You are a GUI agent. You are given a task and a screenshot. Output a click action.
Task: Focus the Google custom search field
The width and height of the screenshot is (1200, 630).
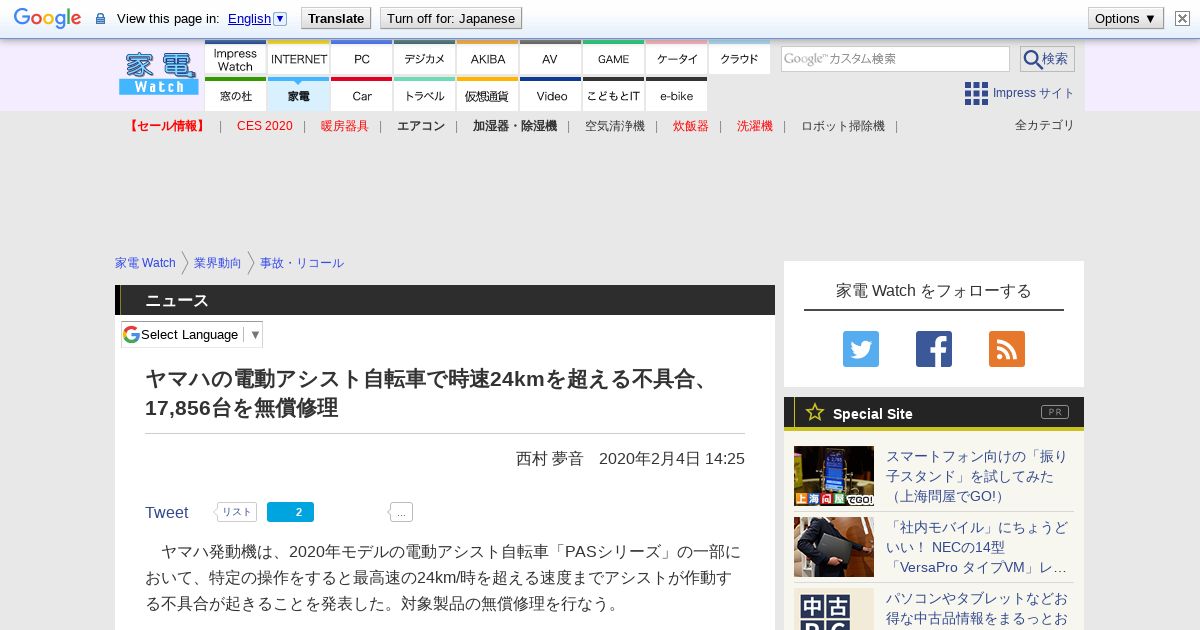coord(895,59)
